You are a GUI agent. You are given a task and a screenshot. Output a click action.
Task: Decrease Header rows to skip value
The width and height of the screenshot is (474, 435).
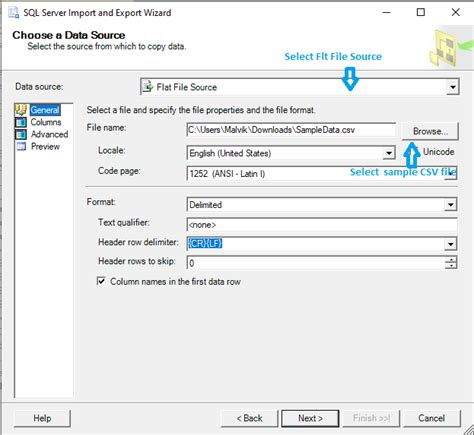tap(451, 266)
